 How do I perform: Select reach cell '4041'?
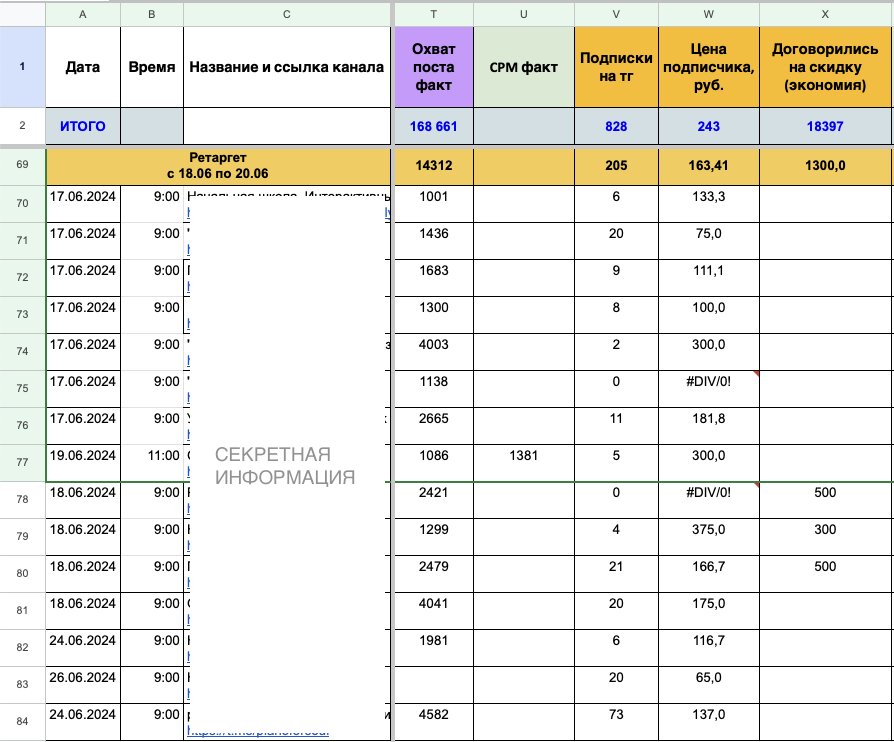(x=434, y=611)
